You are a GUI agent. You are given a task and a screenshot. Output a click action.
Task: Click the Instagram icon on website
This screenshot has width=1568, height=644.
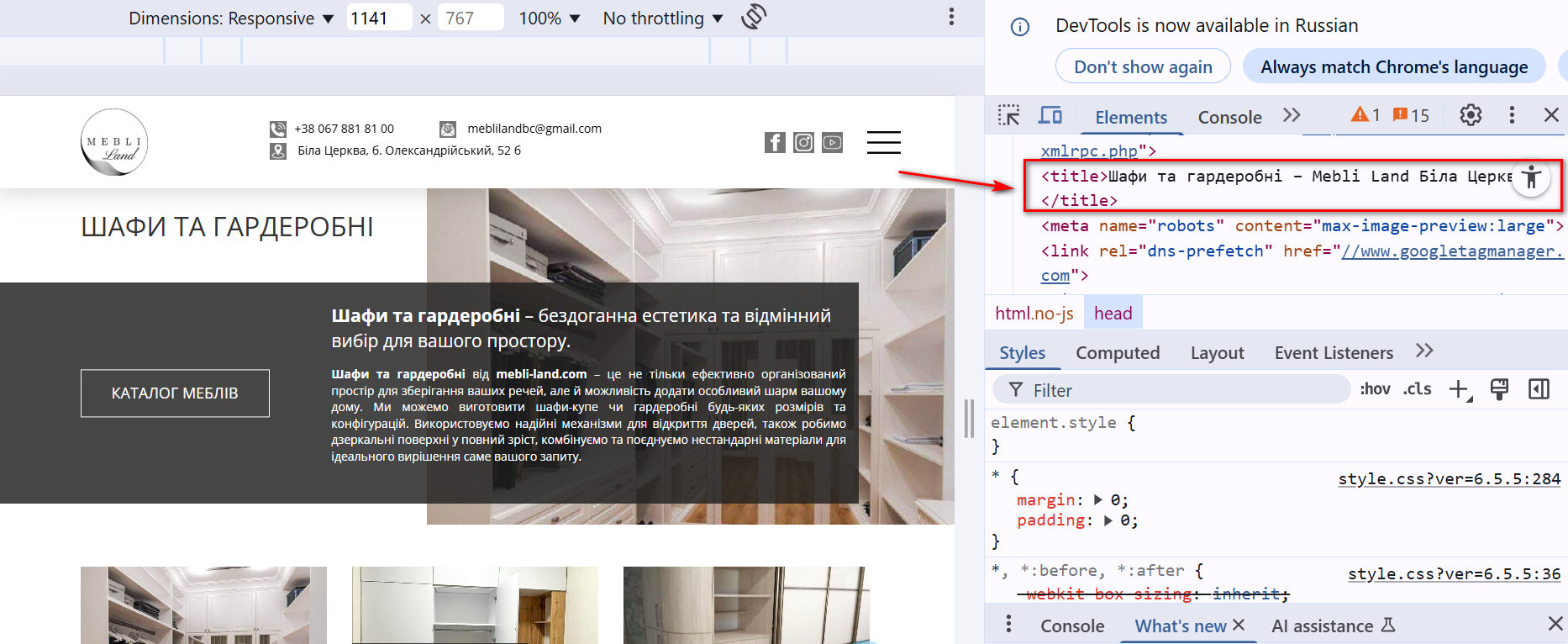tap(803, 143)
